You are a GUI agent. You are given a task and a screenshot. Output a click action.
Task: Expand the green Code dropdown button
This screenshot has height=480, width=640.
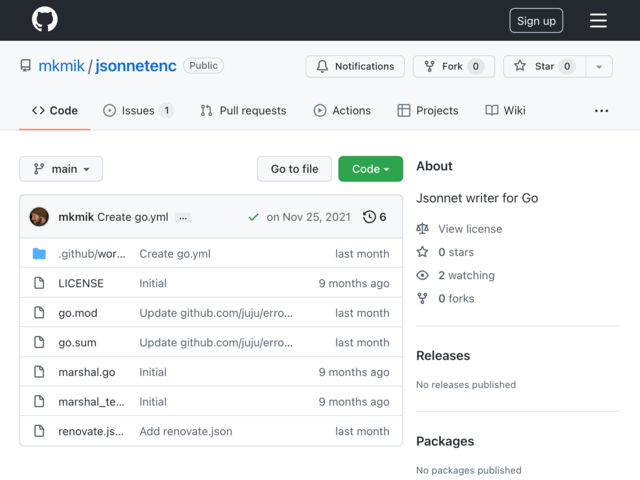tap(371, 169)
